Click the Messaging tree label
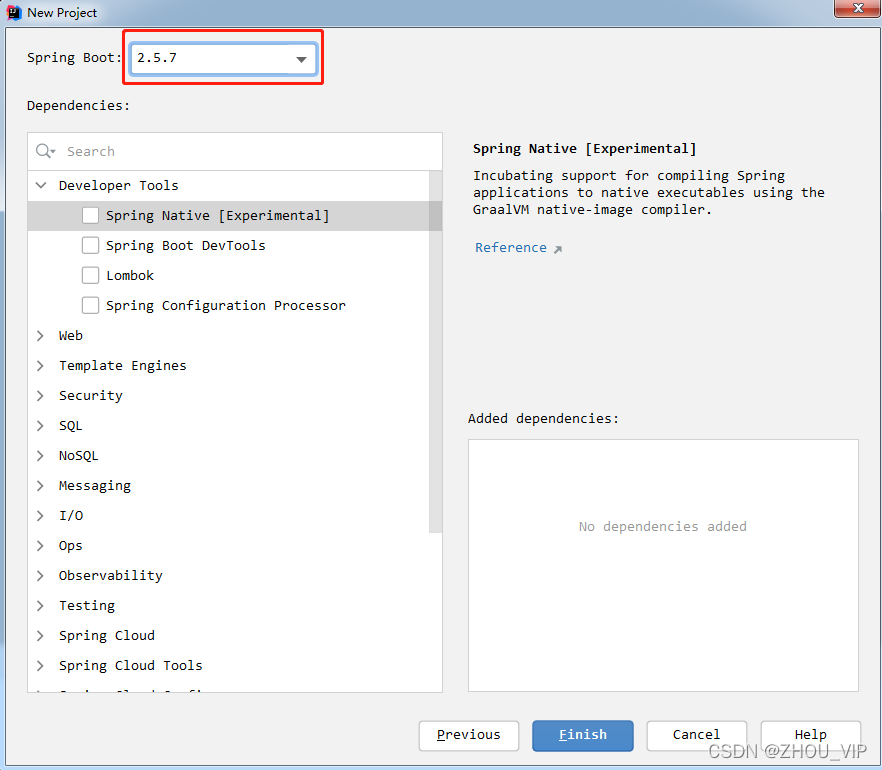Image resolution: width=882 pixels, height=770 pixels. click(94, 485)
